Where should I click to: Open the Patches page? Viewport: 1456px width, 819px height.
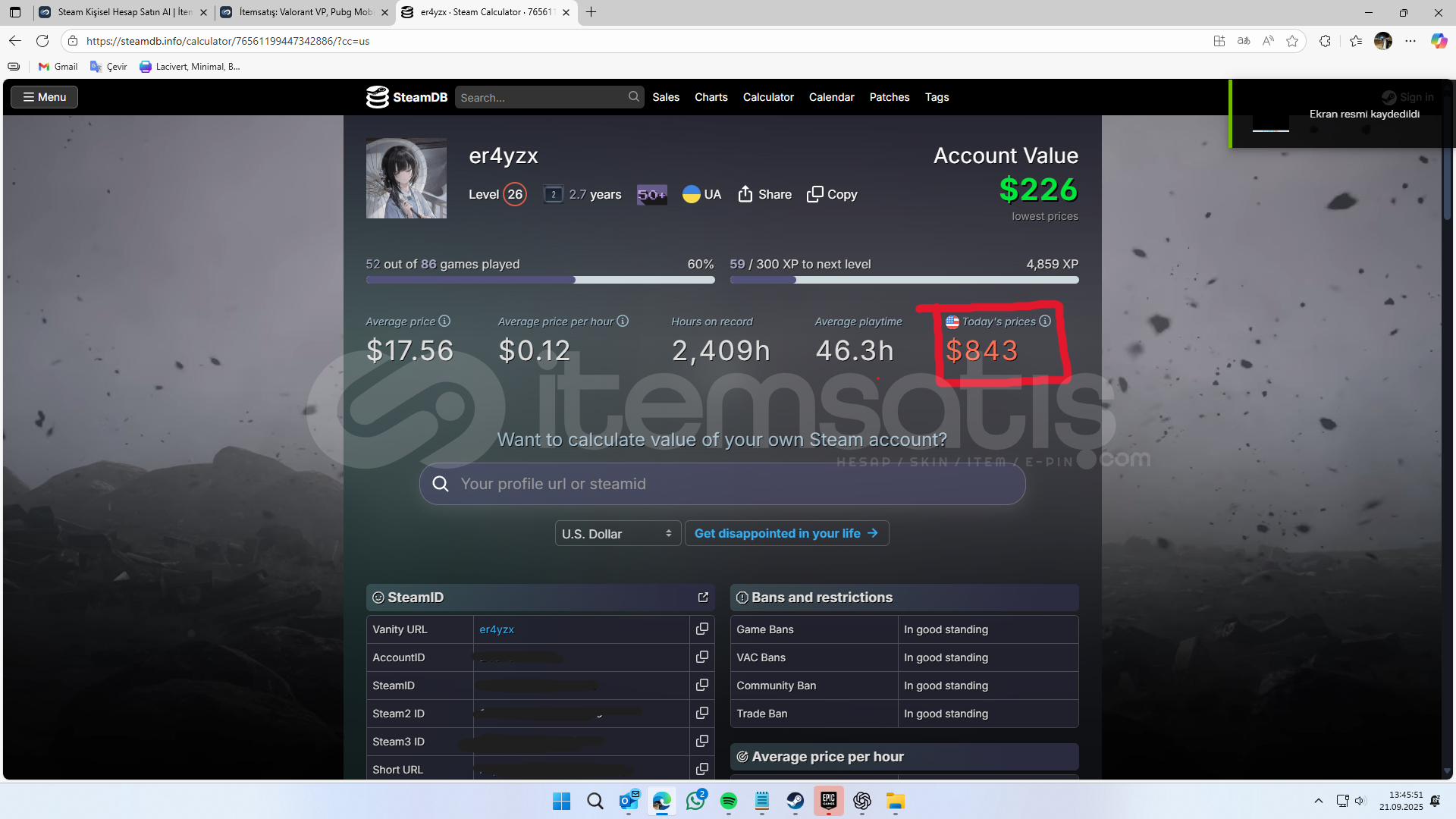coord(889,97)
